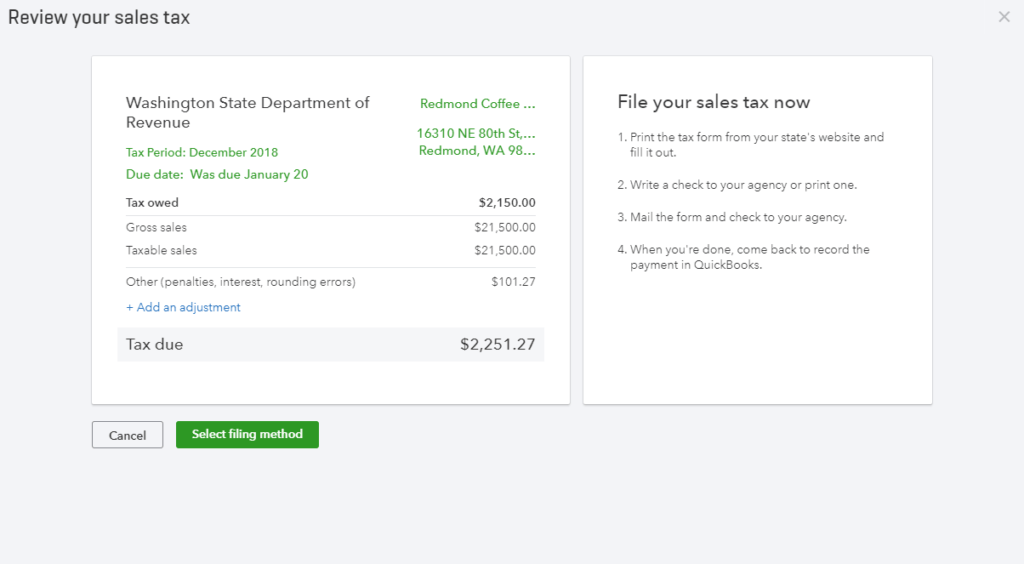1024x564 pixels.
Task: Click step 4 about recording payment in QuickBooks
Action: point(748,257)
